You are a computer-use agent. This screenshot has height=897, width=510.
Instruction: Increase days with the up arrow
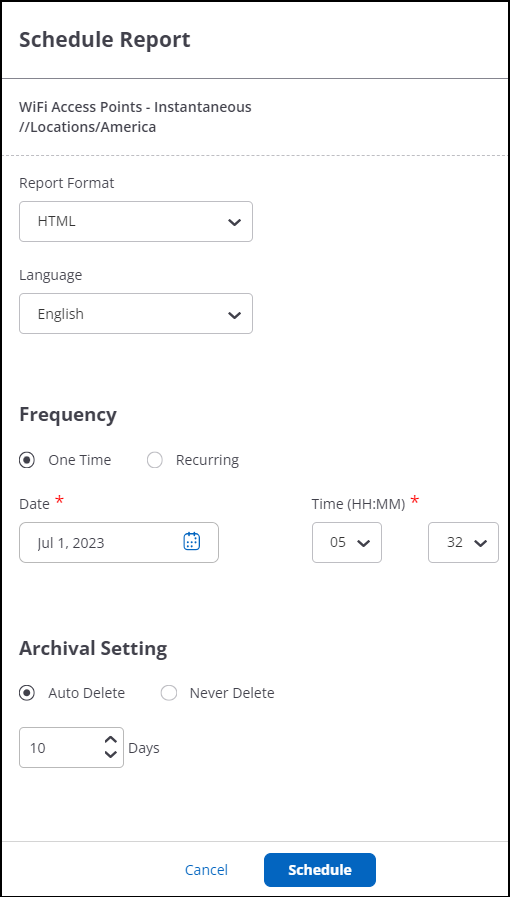111,740
